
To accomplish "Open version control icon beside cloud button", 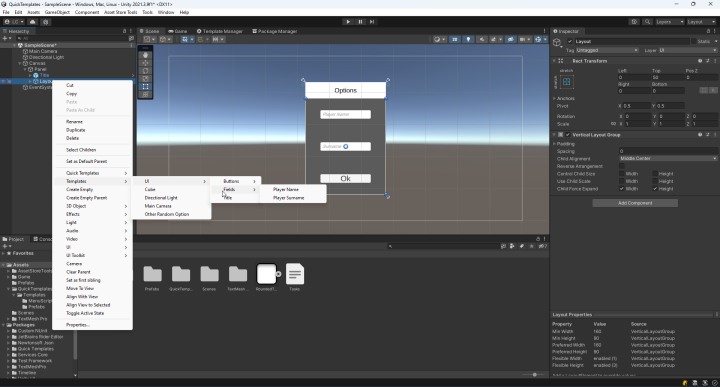I will coord(46,22).
